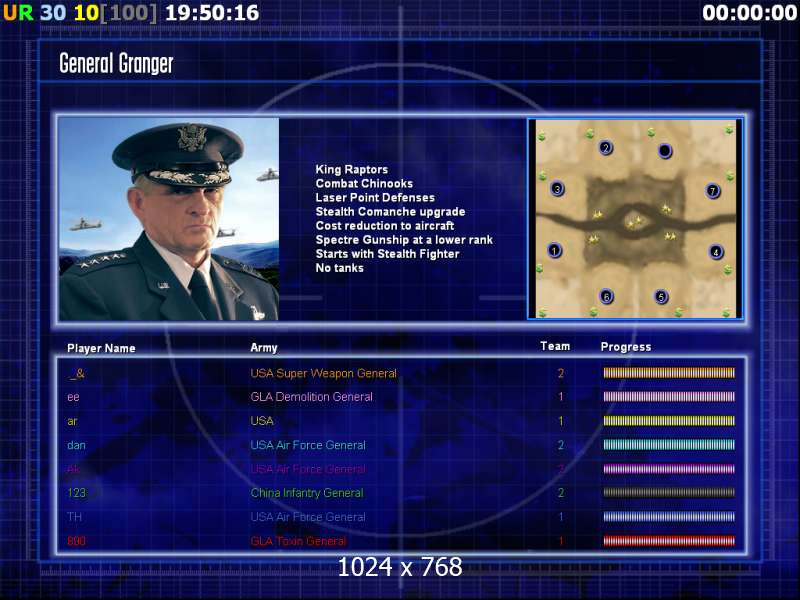Click start position 5 on the minimap
The height and width of the screenshot is (600, 800).
[x=661, y=296]
